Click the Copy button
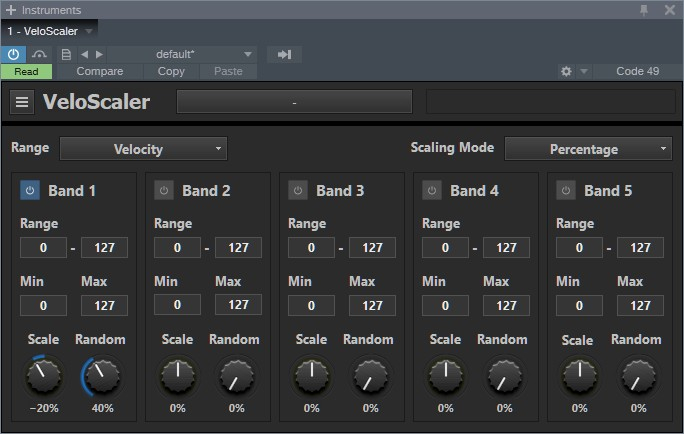Screen dimensions: 684x434 pyautogui.click(x=171, y=72)
